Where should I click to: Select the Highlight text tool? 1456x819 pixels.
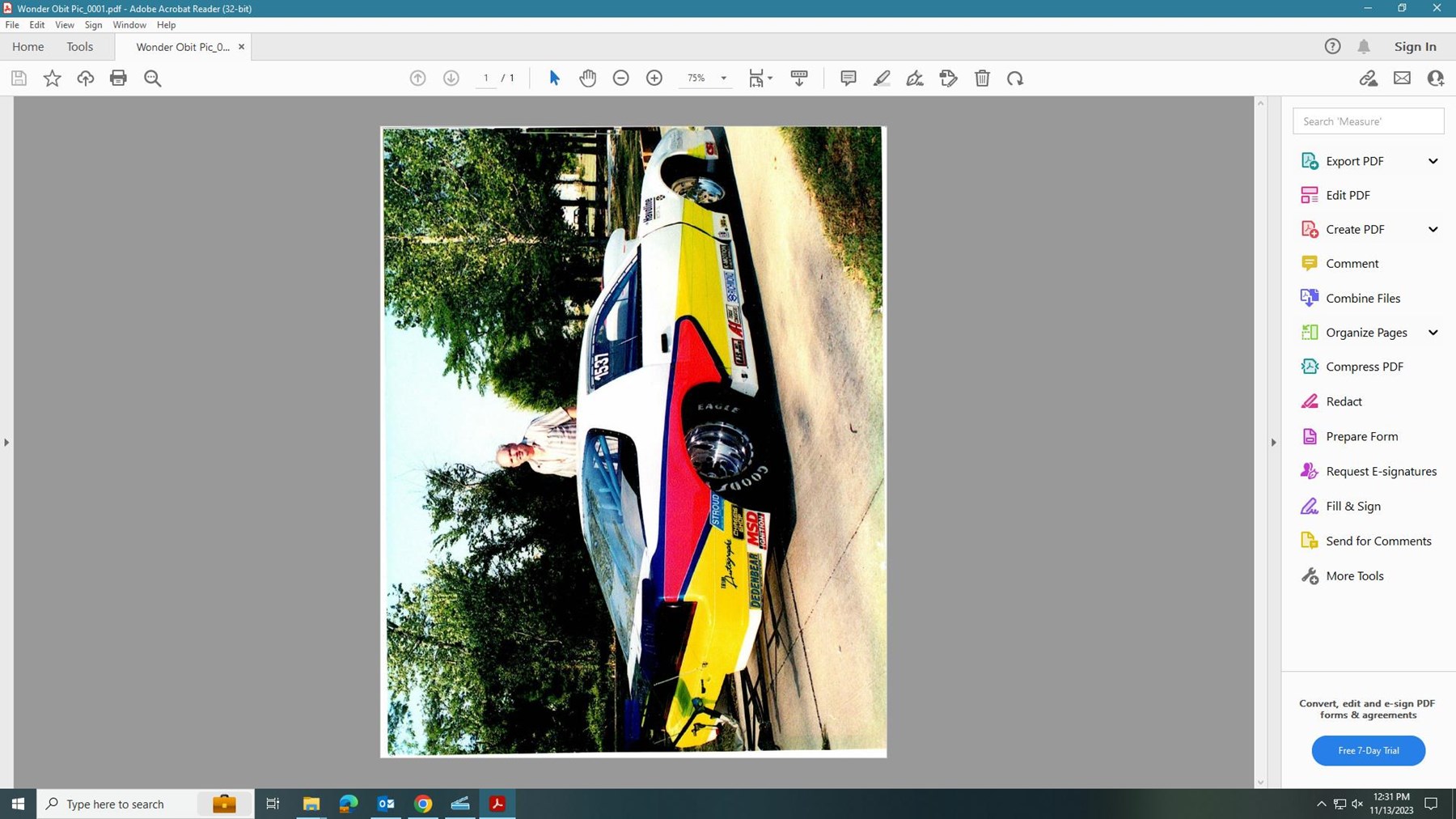click(x=882, y=79)
